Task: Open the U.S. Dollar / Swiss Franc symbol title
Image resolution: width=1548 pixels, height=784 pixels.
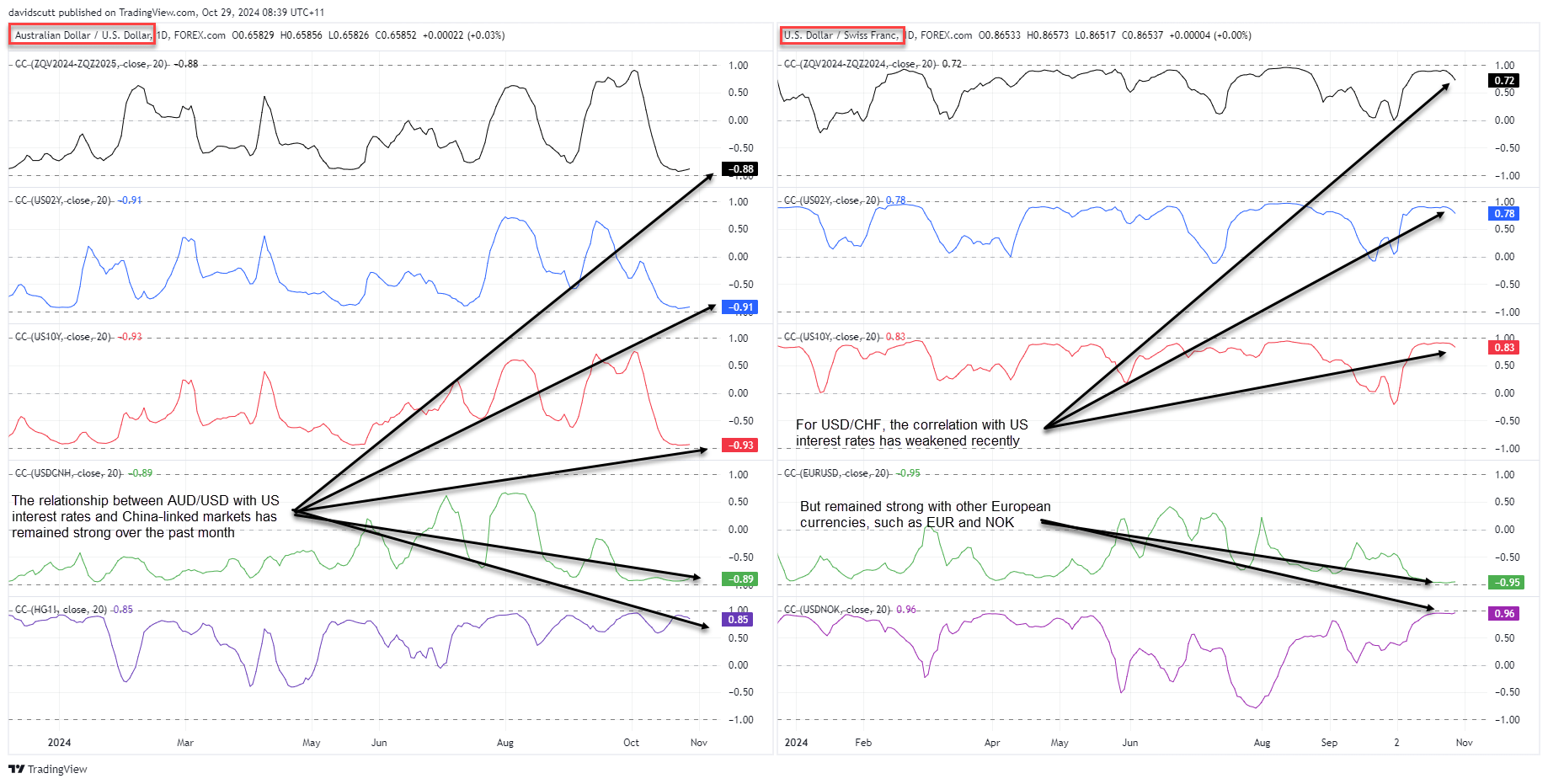Action: (841, 35)
